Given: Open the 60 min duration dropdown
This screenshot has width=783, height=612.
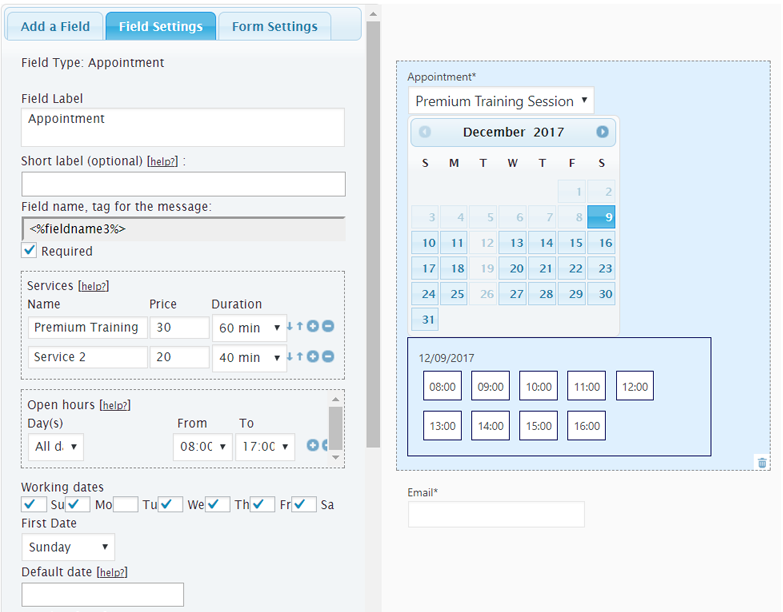Looking at the screenshot, I should tap(249, 328).
